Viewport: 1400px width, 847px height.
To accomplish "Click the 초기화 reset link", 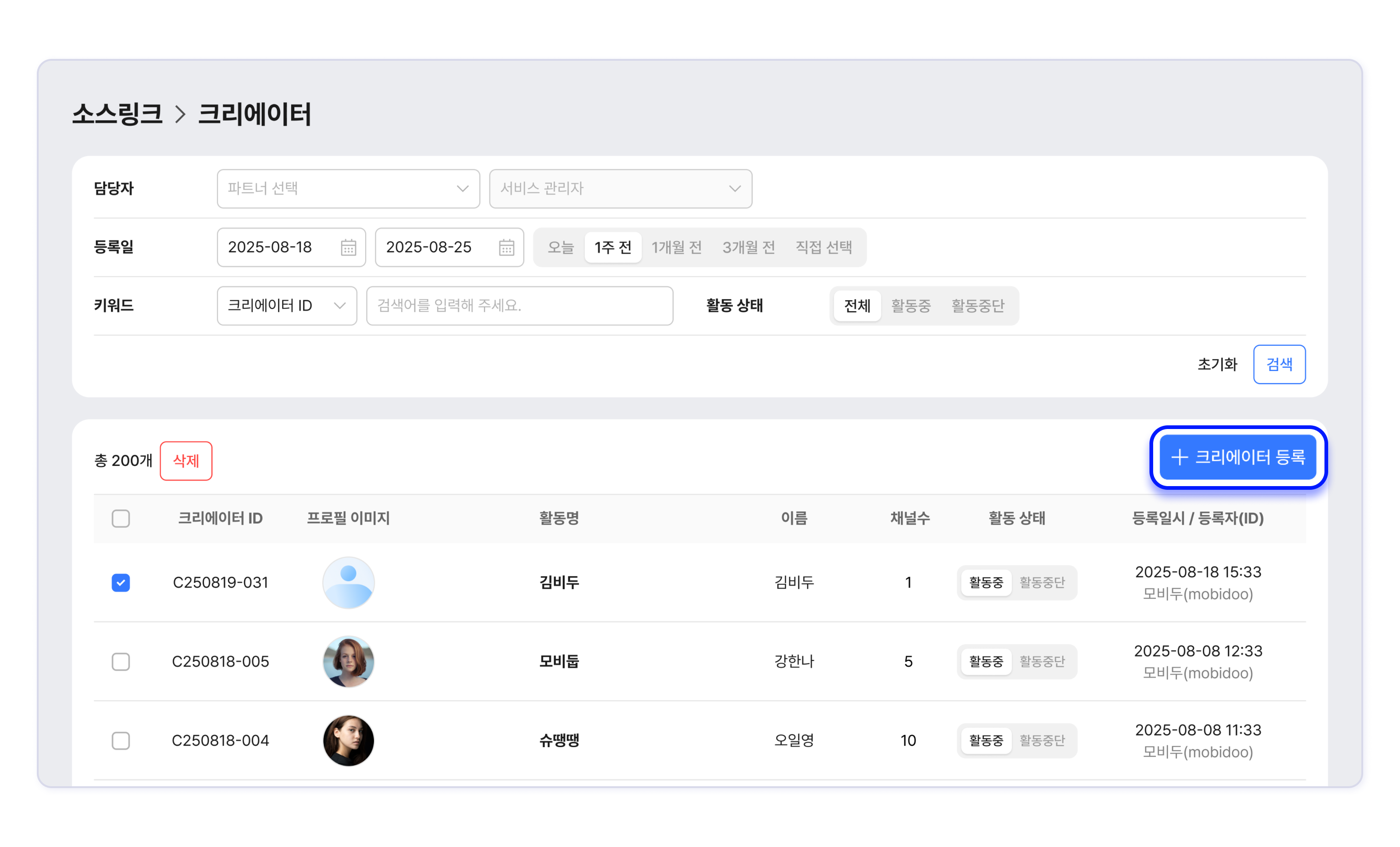I will [1217, 364].
